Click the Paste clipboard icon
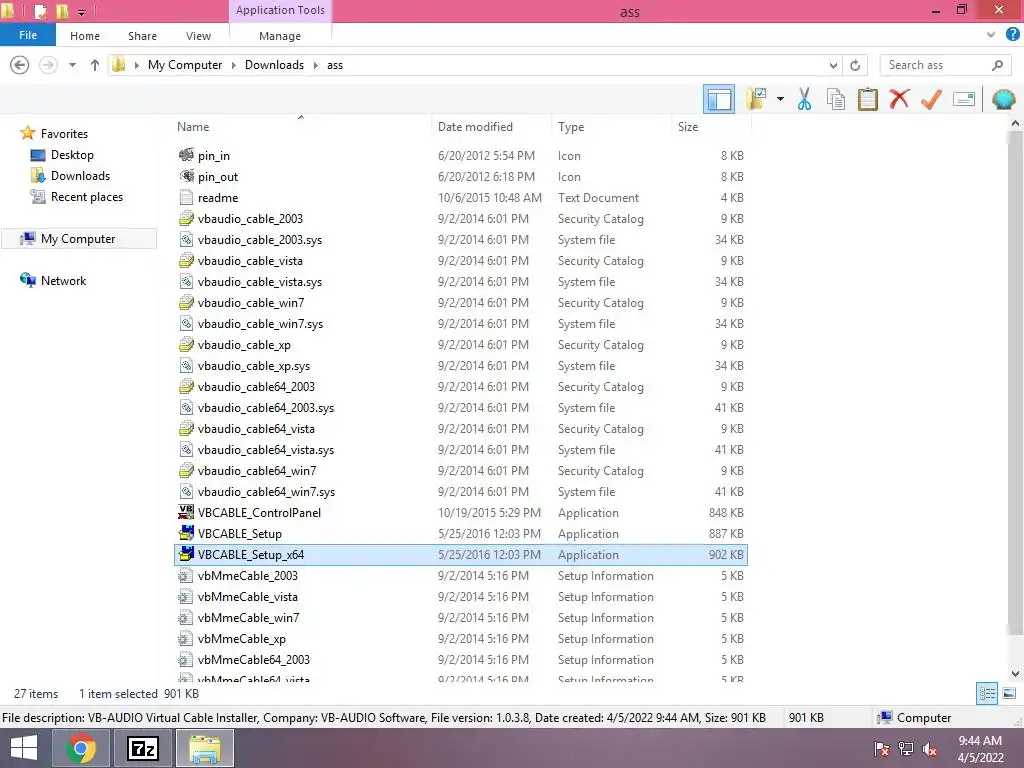Image resolution: width=1024 pixels, height=768 pixels. (x=868, y=99)
